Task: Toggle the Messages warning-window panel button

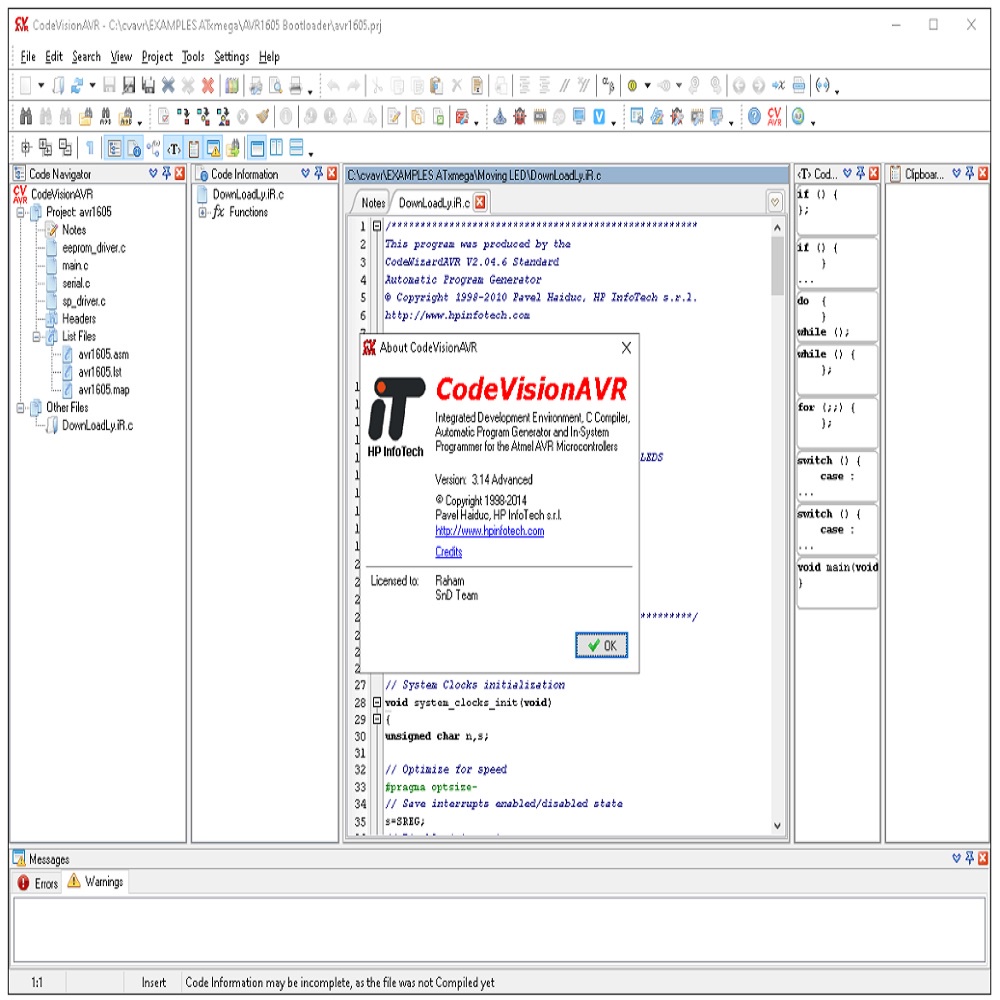Action: tap(214, 149)
